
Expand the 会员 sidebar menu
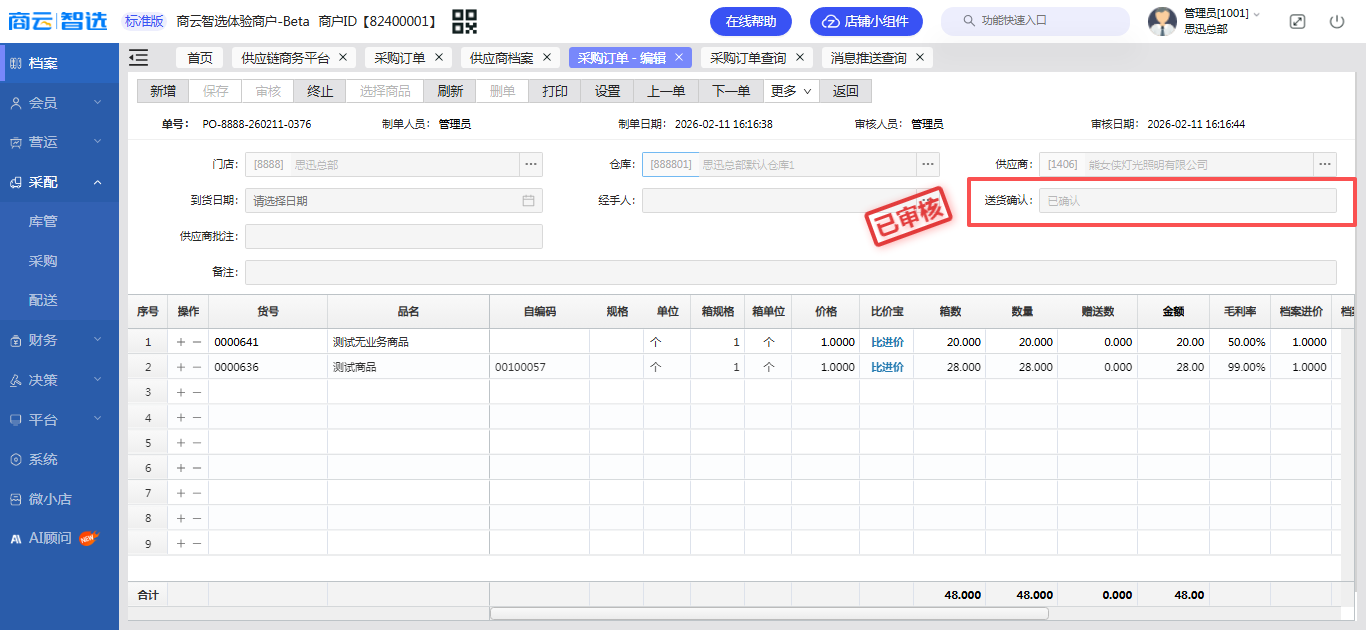tap(60, 102)
